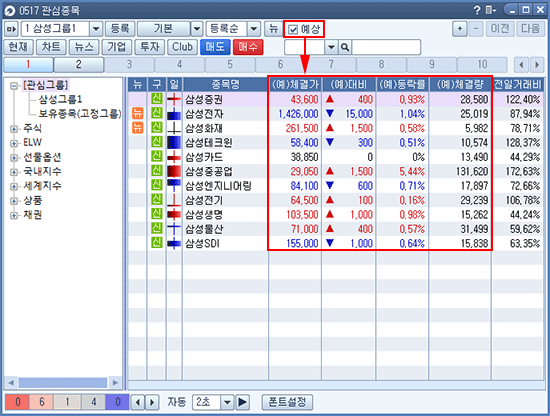The image size is (550, 416).
Task: Click next page arrow at bottom
Action: 152,402
